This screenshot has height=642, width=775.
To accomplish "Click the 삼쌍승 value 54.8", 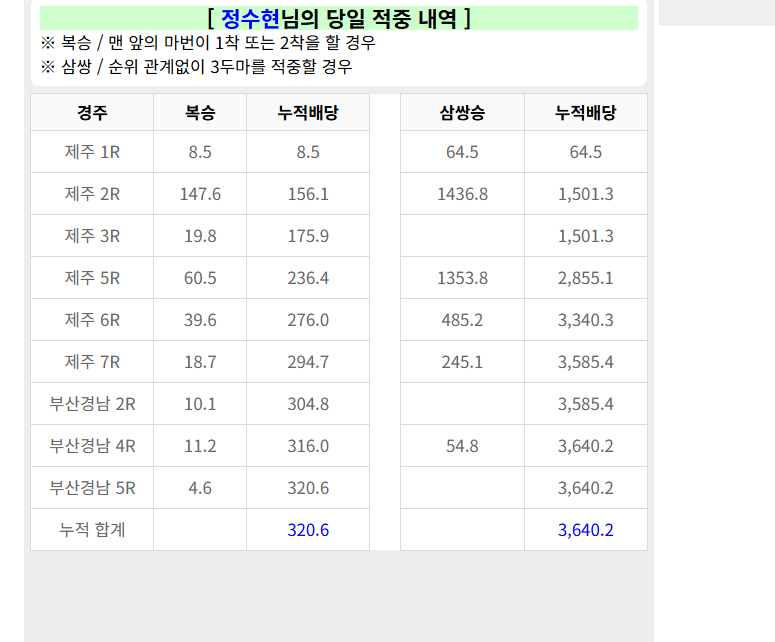I will [x=462, y=446].
